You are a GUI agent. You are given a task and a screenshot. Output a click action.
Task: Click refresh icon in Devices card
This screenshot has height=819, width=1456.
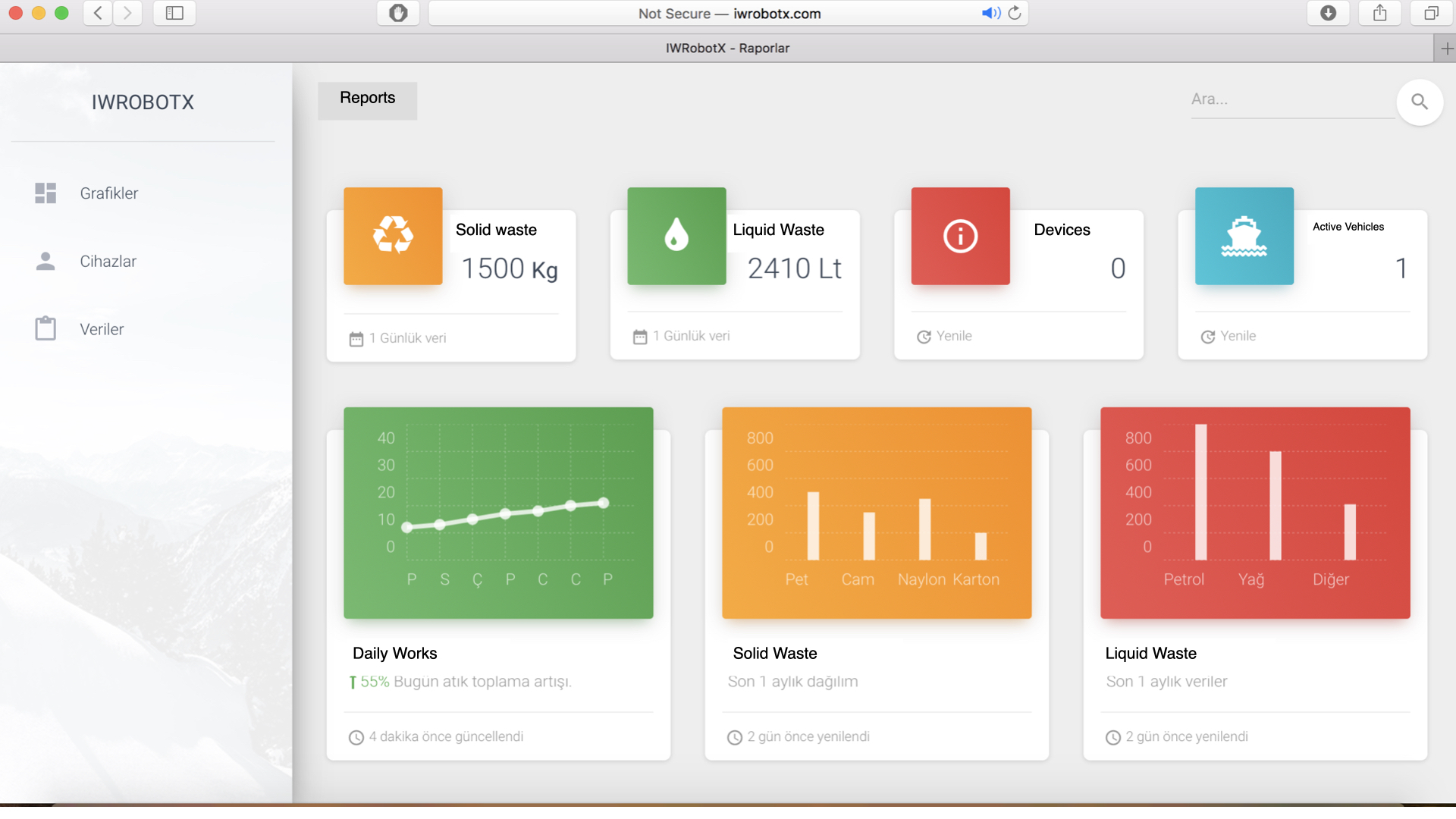(924, 337)
